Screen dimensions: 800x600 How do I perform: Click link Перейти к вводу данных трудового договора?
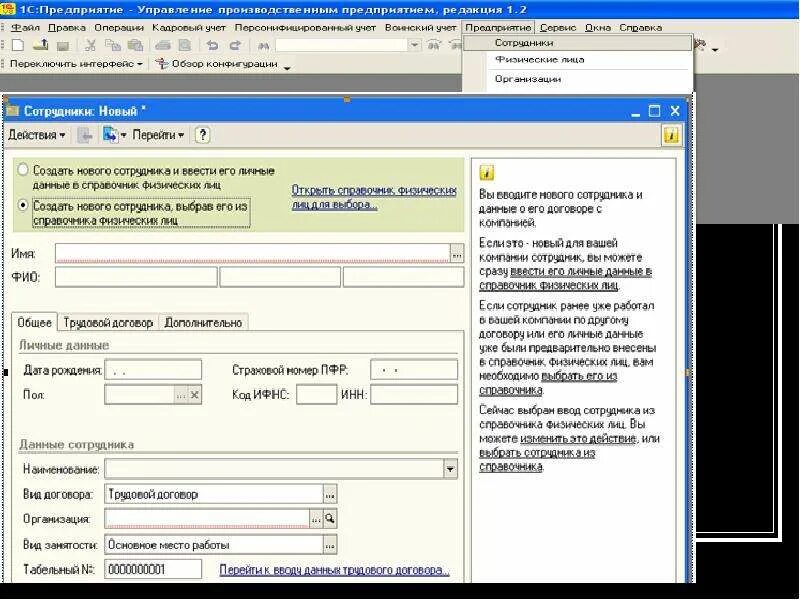(x=334, y=570)
